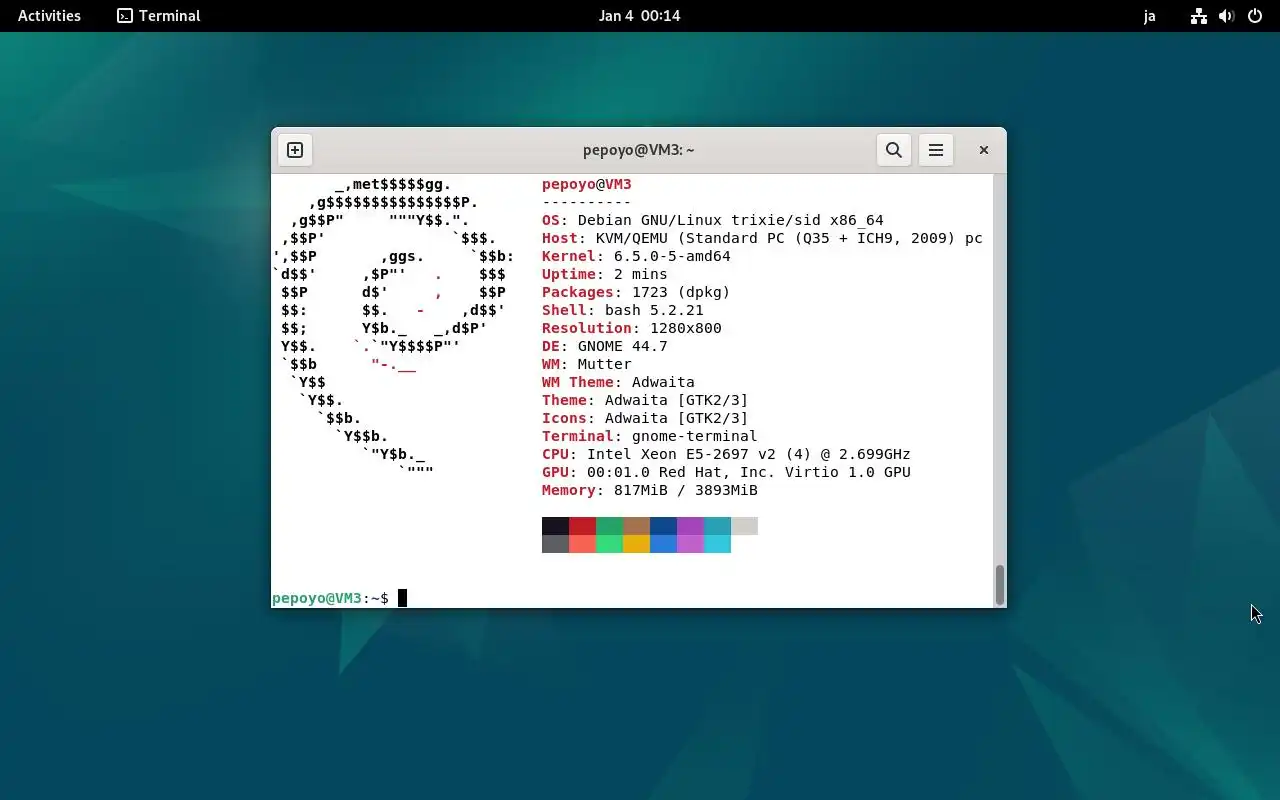Click the DE GNOME 44.7 line

605,346
